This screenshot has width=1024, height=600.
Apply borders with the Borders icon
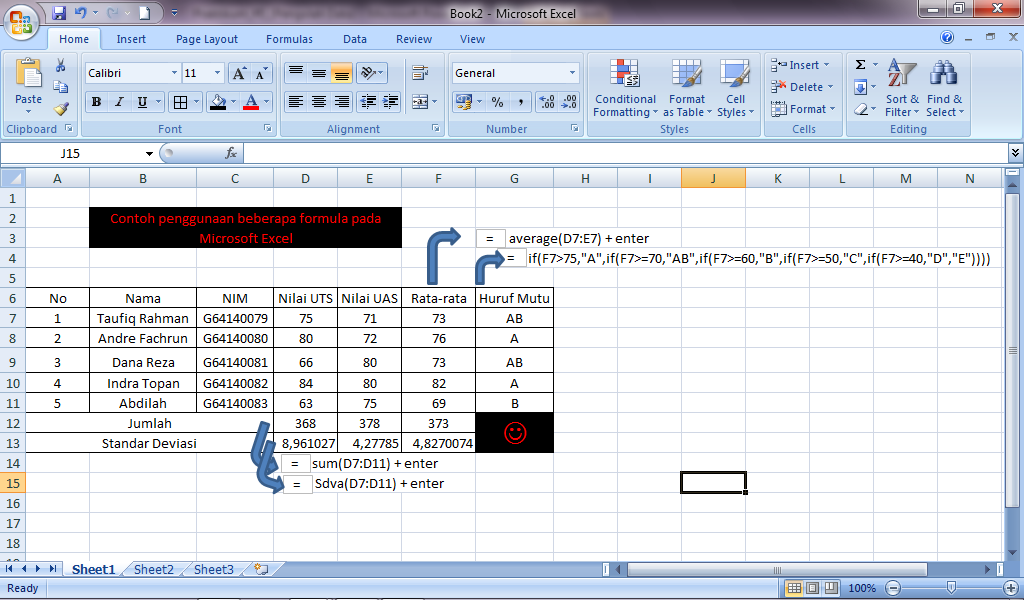coord(180,102)
